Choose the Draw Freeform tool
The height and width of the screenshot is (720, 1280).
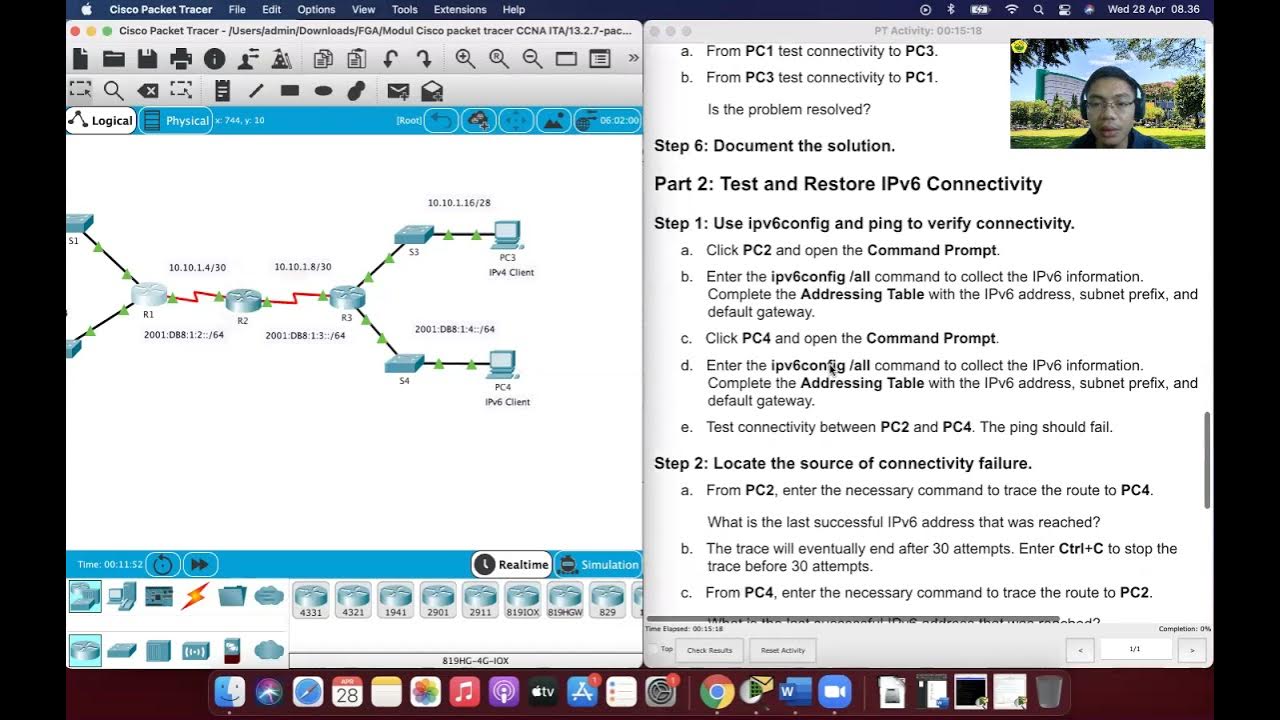pyautogui.click(x=356, y=90)
